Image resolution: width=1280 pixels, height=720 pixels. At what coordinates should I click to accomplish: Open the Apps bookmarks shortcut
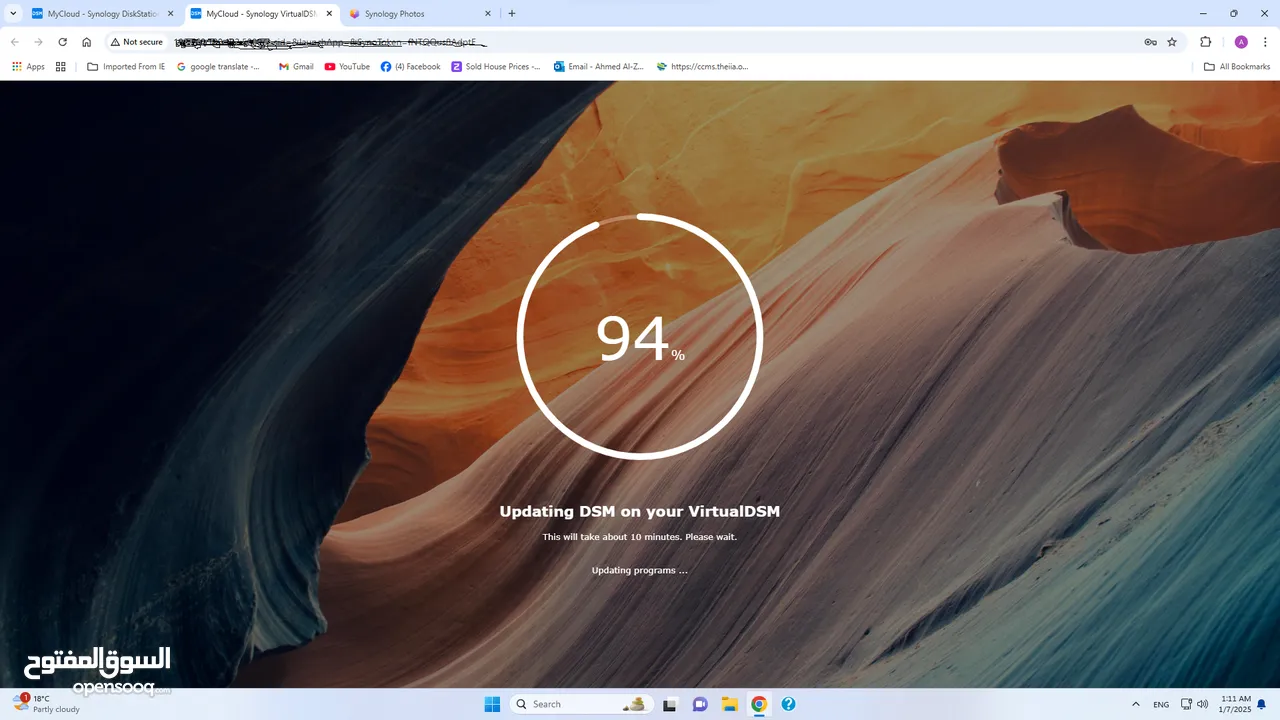[x=28, y=67]
